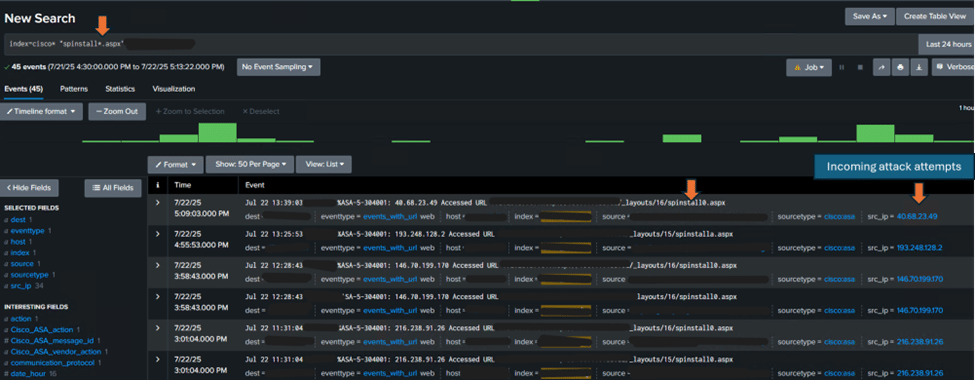Pause the running search job
Screen dimensions: 975x380
(x=841, y=67)
